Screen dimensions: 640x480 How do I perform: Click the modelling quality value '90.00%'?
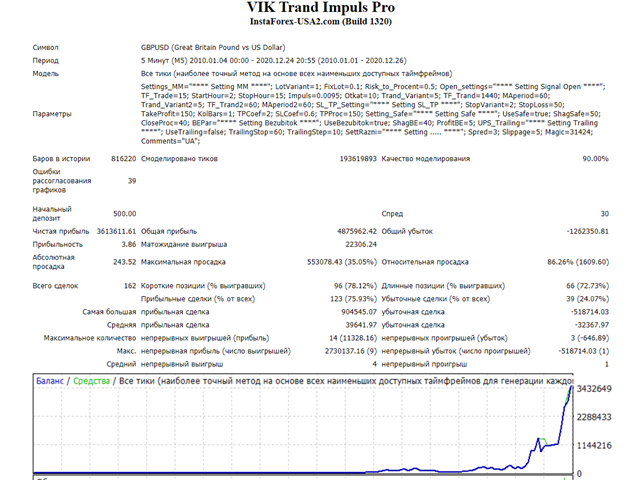point(596,158)
